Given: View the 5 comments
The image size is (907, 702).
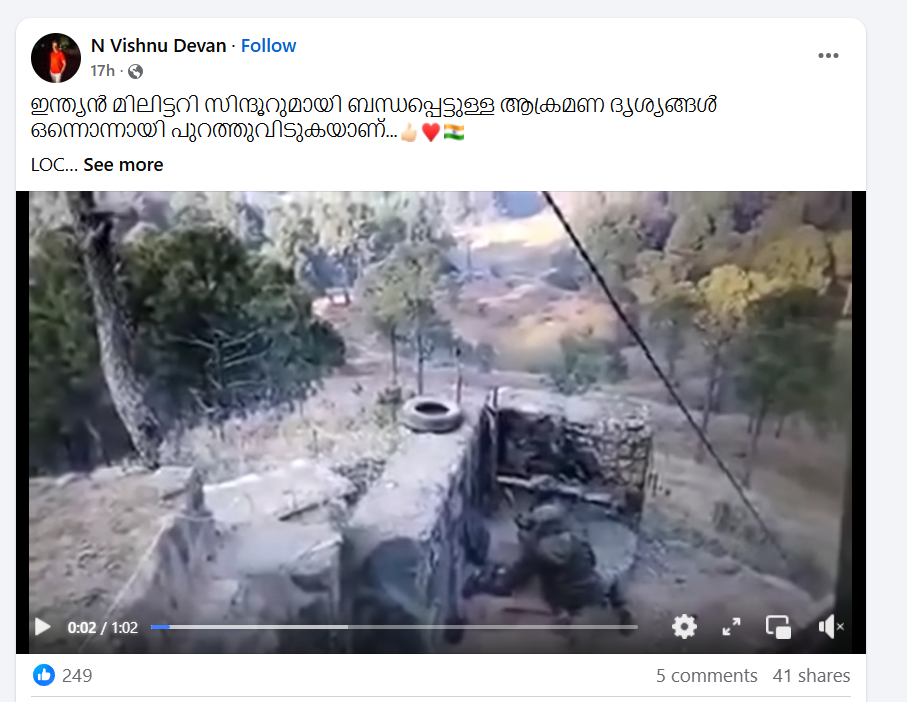Looking at the screenshot, I should pyautogui.click(x=706, y=675).
